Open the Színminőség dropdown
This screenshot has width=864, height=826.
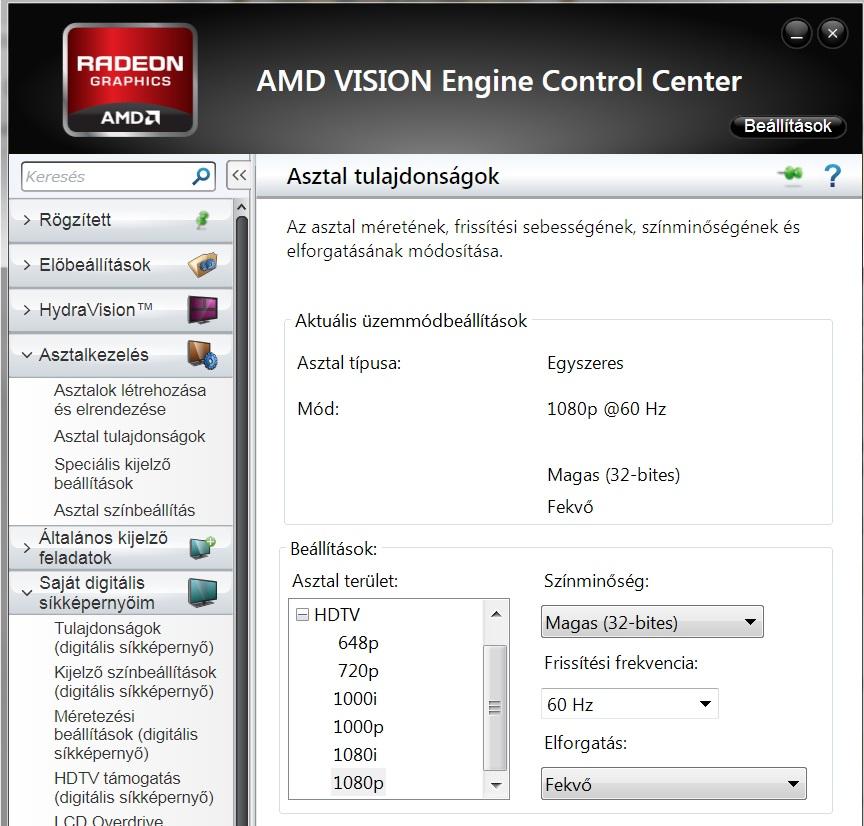652,622
